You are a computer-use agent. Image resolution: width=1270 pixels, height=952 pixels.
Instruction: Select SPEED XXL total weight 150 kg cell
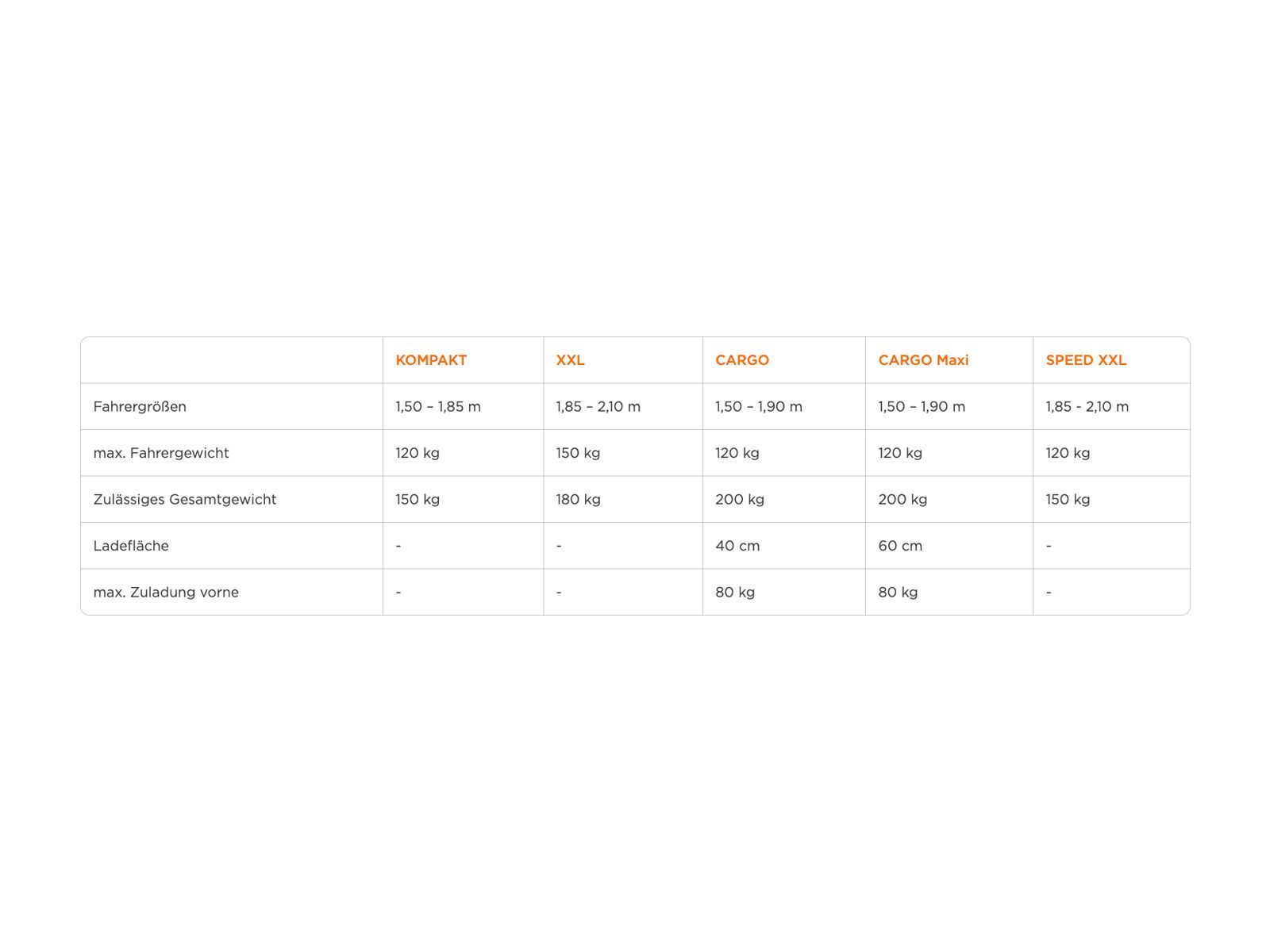tap(1068, 500)
